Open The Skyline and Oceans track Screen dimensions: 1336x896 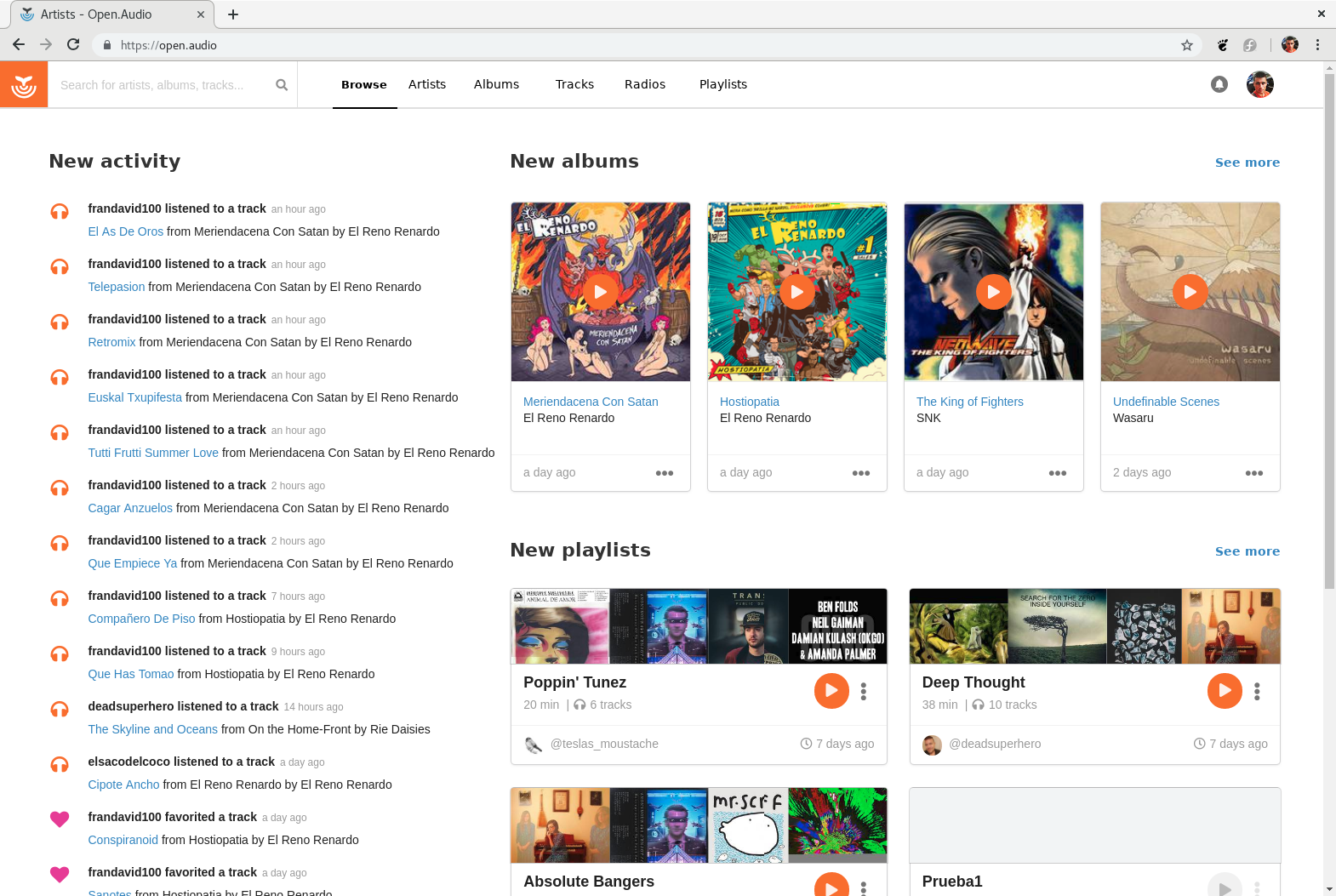pyautogui.click(x=153, y=729)
